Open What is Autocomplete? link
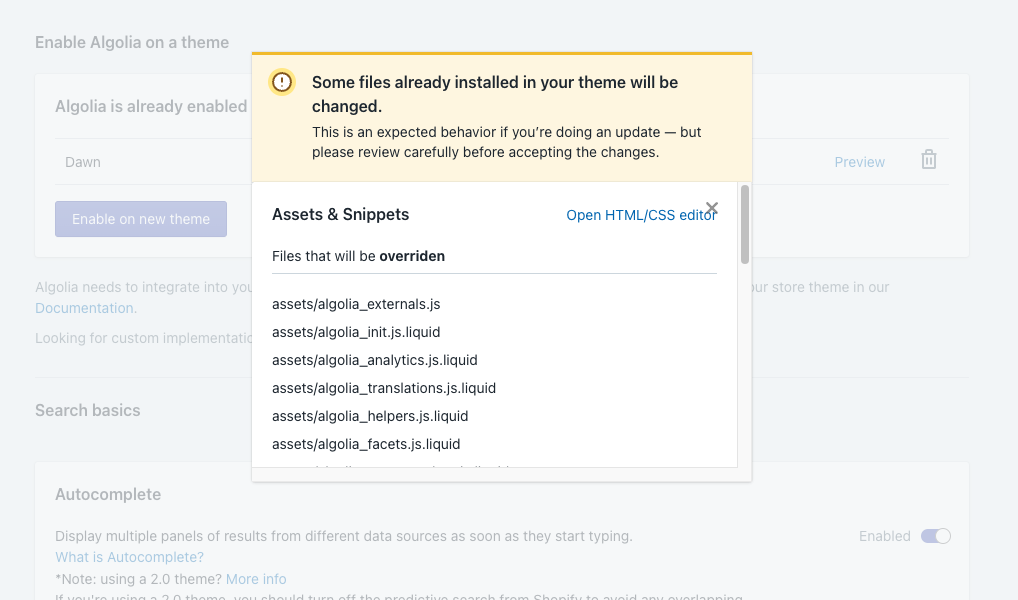This screenshot has width=1018, height=600. (x=129, y=557)
